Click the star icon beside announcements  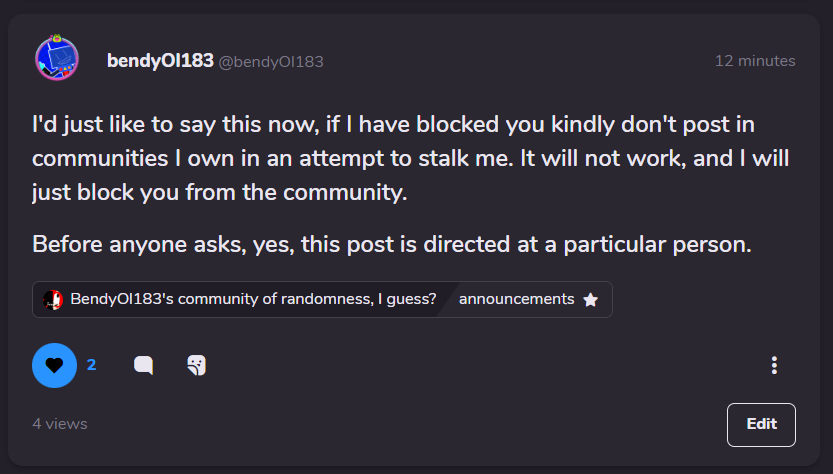click(590, 300)
